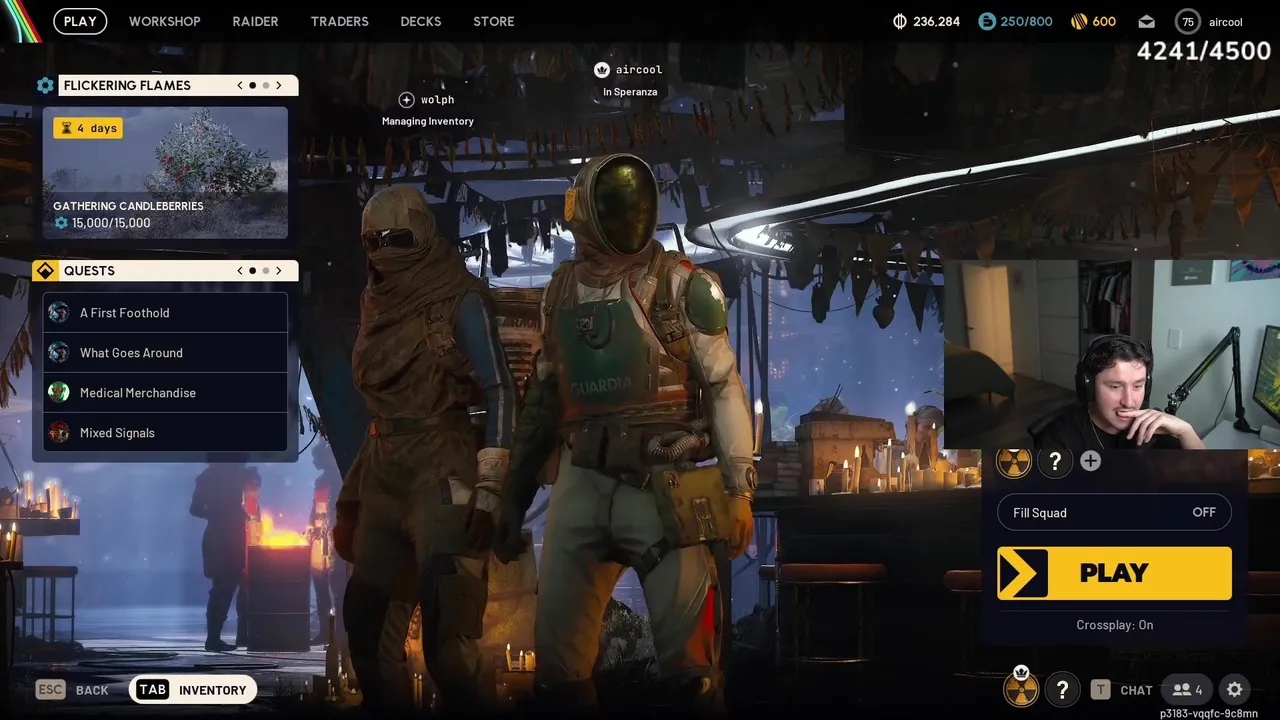Viewport: 1280px width, 720px height.
Task: Select first page dot in Flickering Flames
Action: tap(253, 86)
